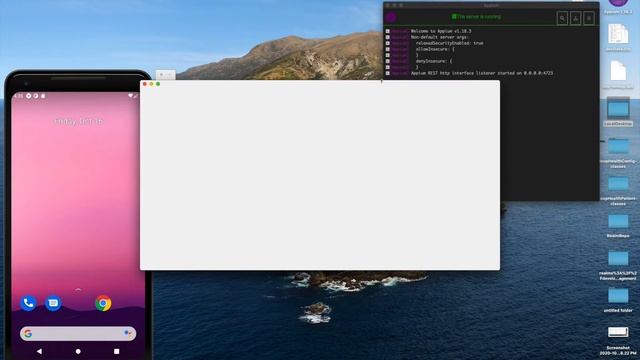Select the Appium 1.18.3 desktop icon

coord(618,6)
